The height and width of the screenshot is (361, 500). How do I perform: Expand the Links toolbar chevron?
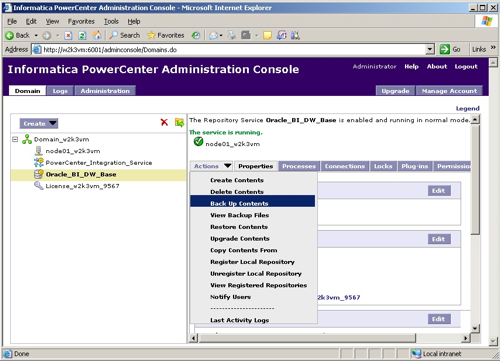click(x=493, y=48)
